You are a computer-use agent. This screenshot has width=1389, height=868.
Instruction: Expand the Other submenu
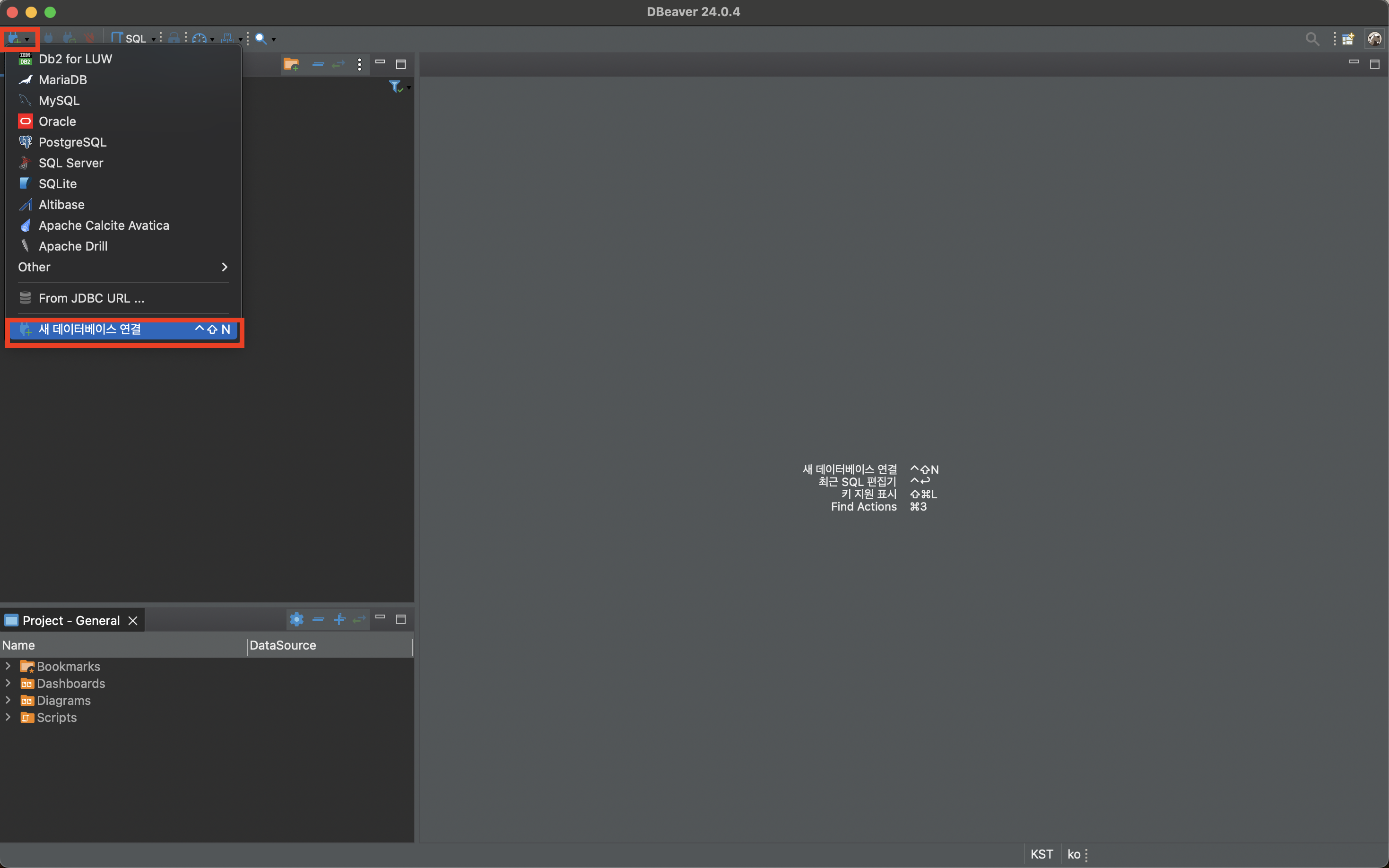[x=123, y=267]
